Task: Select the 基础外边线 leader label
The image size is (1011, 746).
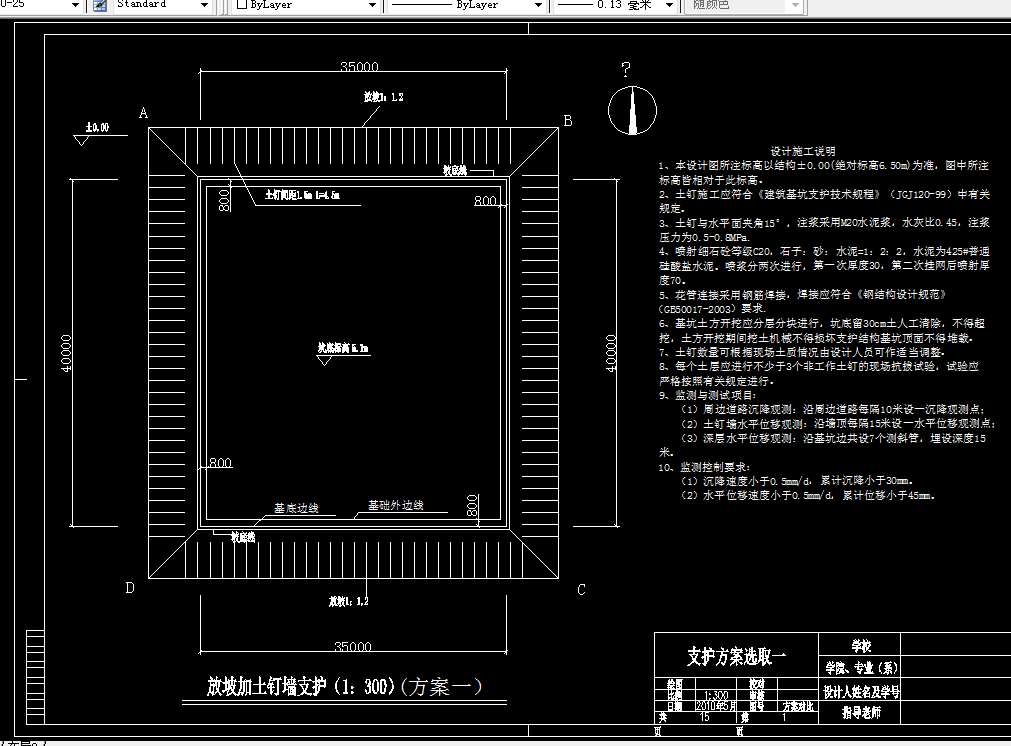Action: tap(396, 506)
